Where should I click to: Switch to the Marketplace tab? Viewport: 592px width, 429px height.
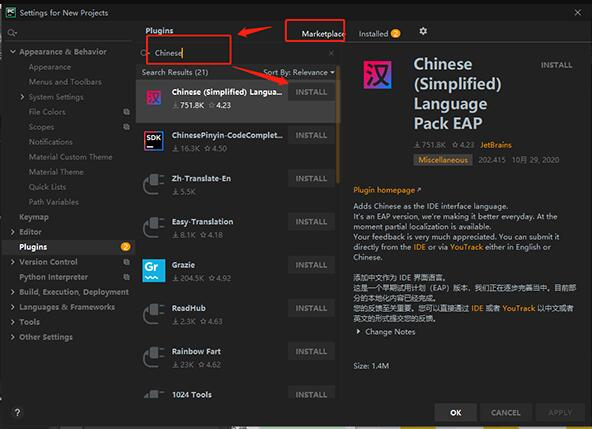[x=323, y=34]
